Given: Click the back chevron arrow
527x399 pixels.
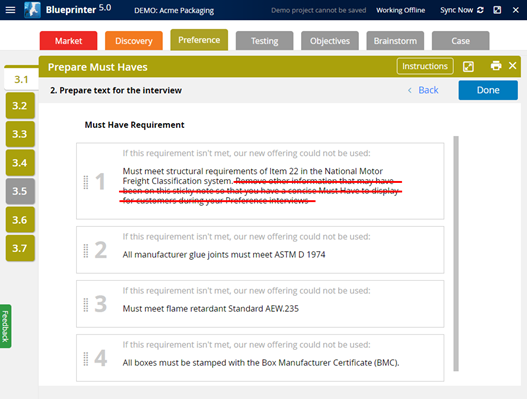Looking at the screenshot, I should point(409,90).
